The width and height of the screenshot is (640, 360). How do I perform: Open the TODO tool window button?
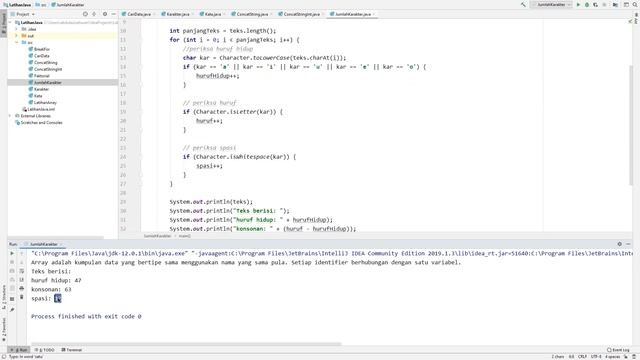pos(44,350)
